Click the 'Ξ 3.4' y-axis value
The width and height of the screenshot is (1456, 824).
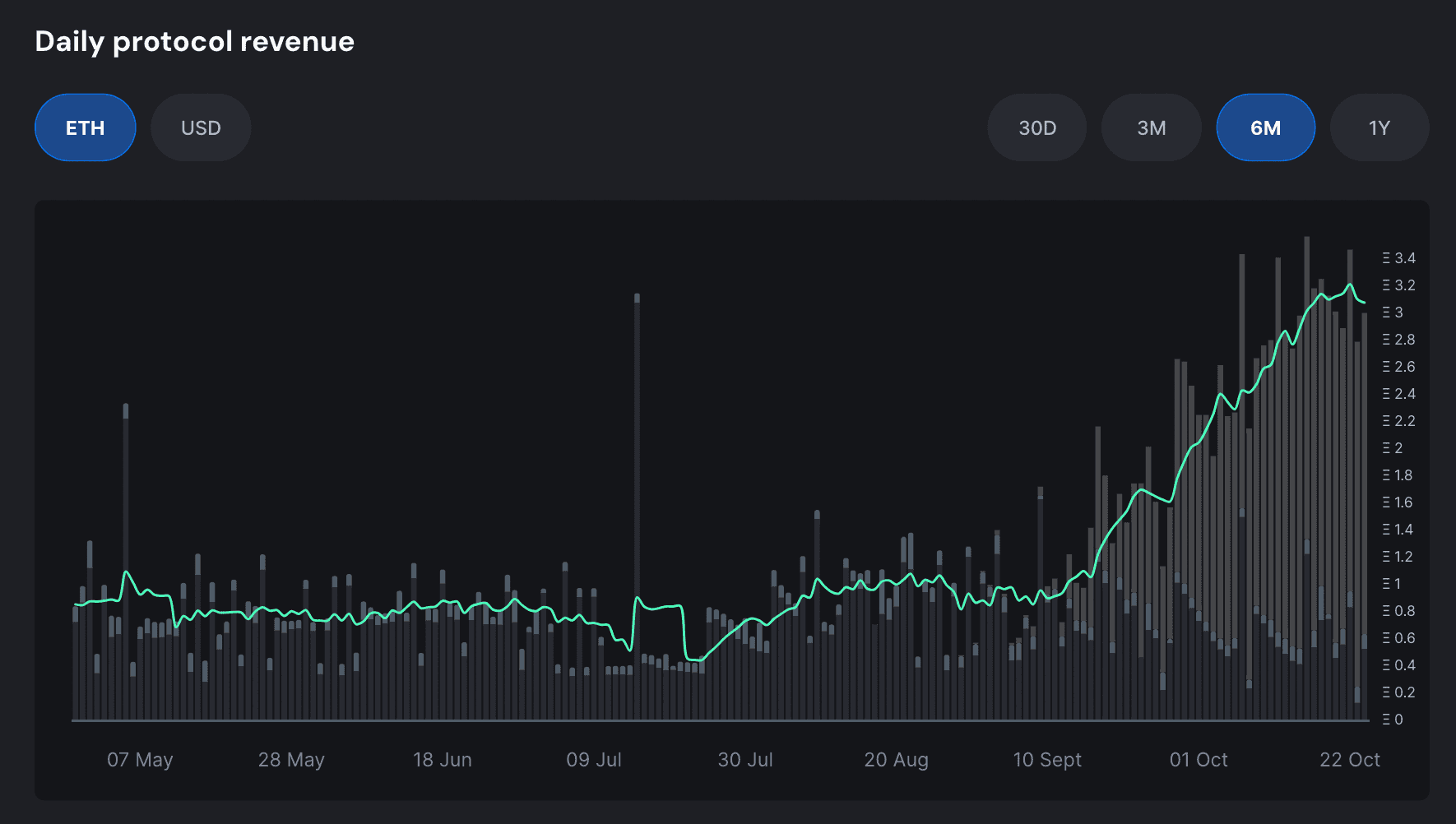click(x=1399, y=258)
